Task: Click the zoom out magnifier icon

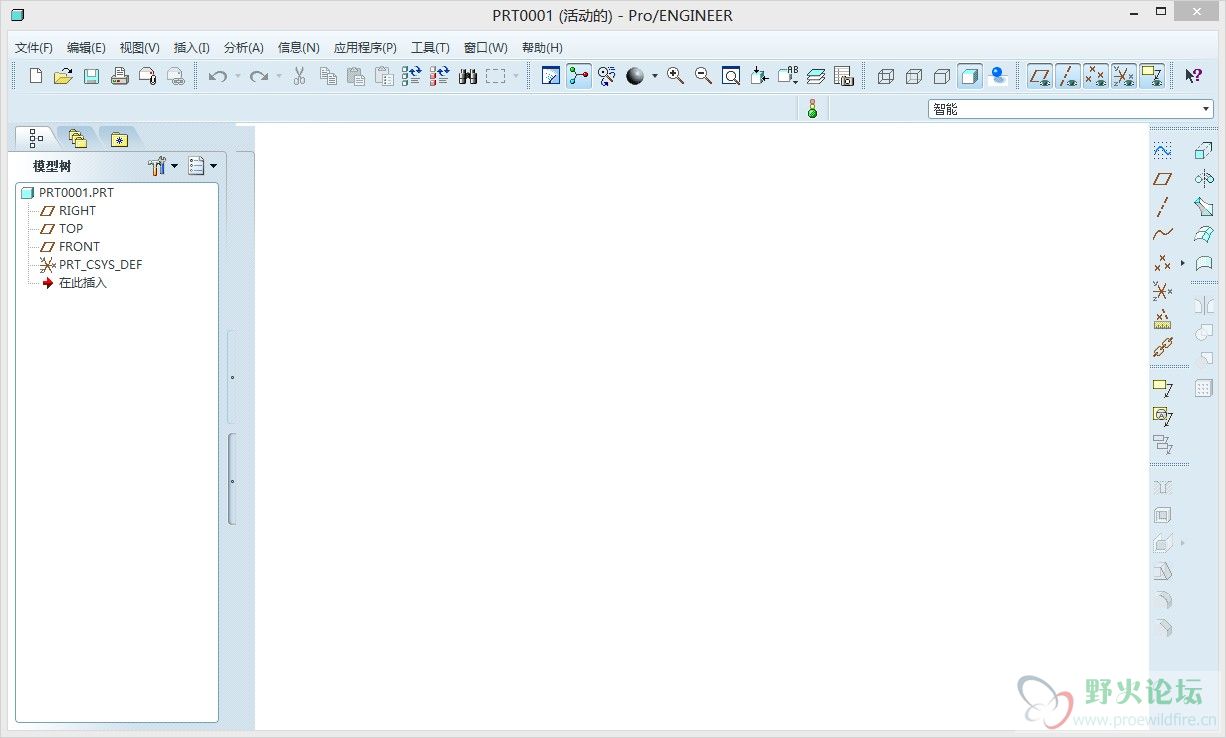Action: (704, 76)
